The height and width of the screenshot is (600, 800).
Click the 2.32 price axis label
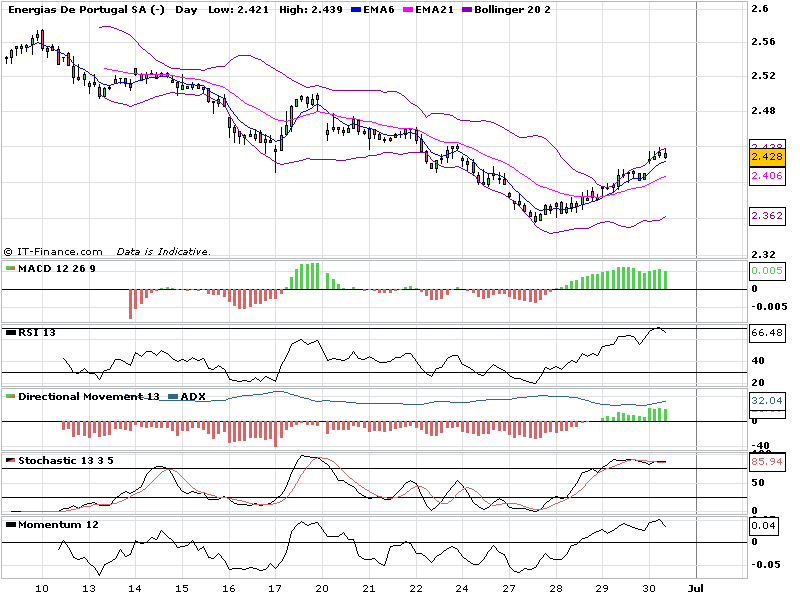pyautogui.click(x=763, y=255)
